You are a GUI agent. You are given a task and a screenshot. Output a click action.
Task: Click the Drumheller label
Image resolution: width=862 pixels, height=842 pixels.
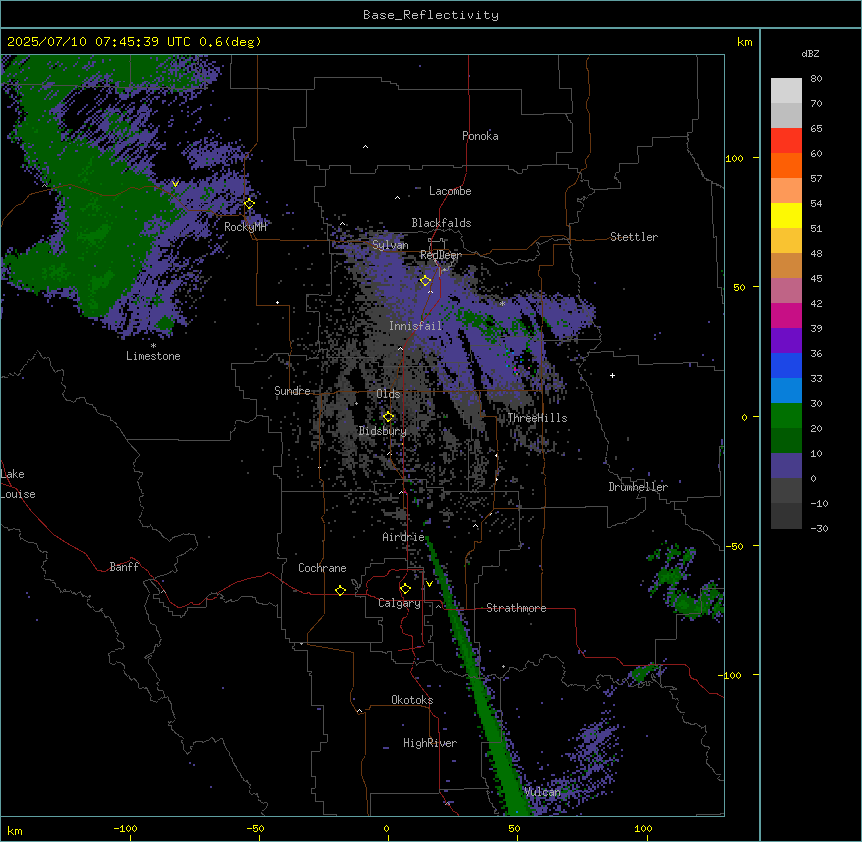coord(638,487)
